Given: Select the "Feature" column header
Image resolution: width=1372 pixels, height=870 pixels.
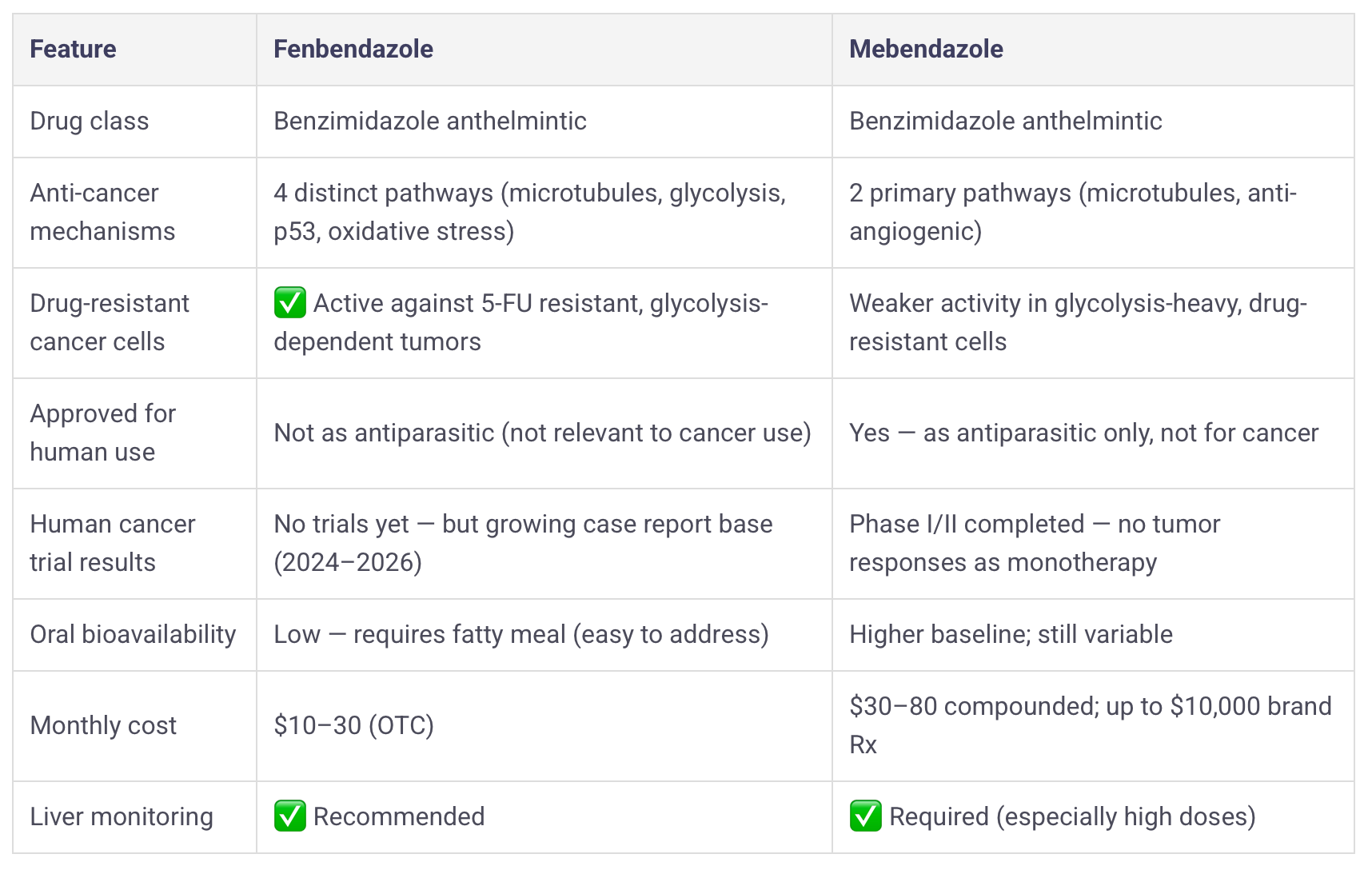Looking at the screenshot, I should [x=73, y=50].
